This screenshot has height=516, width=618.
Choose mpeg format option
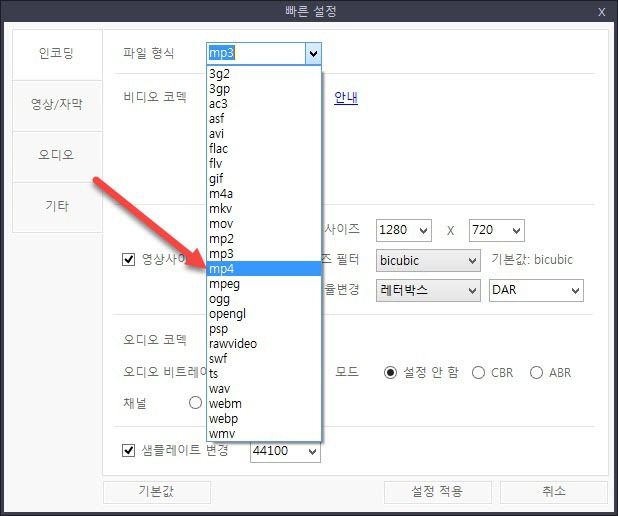pyautogui.click(x=264, y=283)
